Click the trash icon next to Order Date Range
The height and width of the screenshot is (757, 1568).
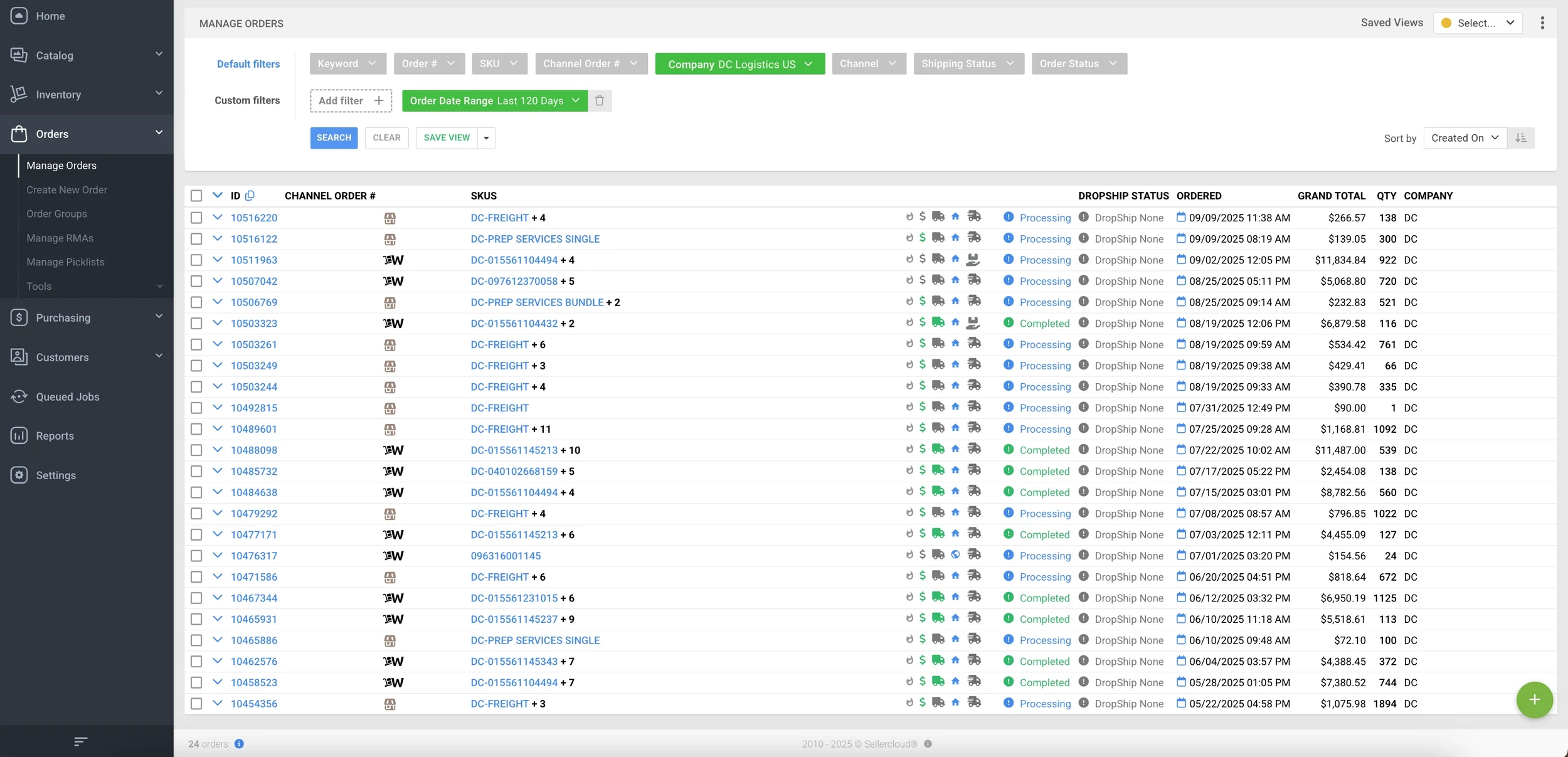click(x=600, y=101)
